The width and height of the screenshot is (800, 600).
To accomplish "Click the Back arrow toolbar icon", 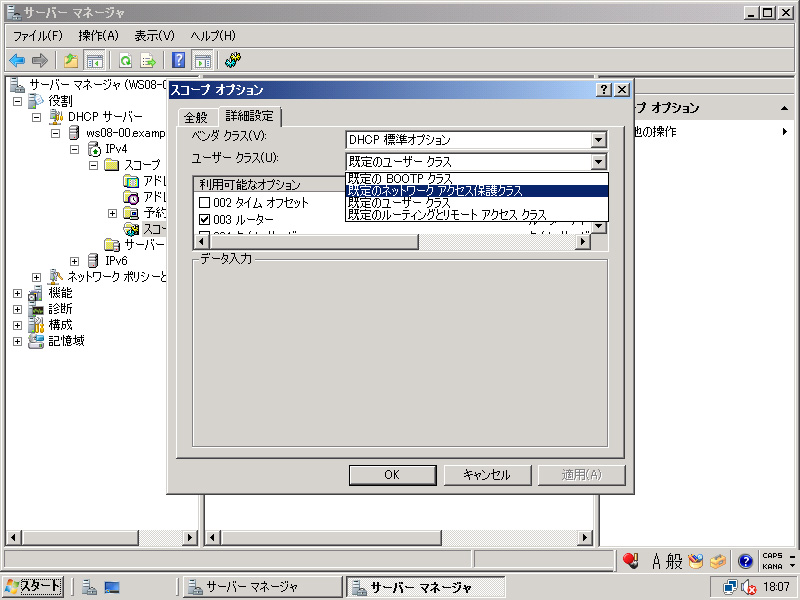I will 17,60.
